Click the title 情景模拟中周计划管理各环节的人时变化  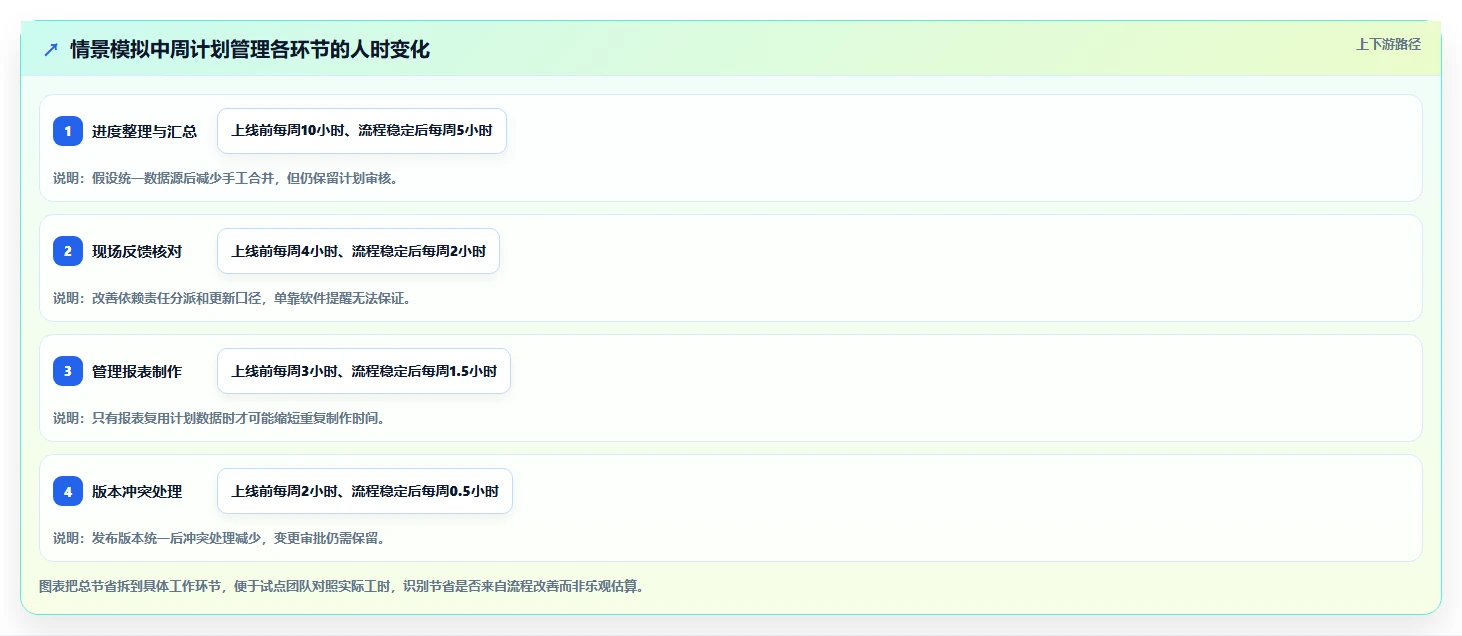(250, 49)
